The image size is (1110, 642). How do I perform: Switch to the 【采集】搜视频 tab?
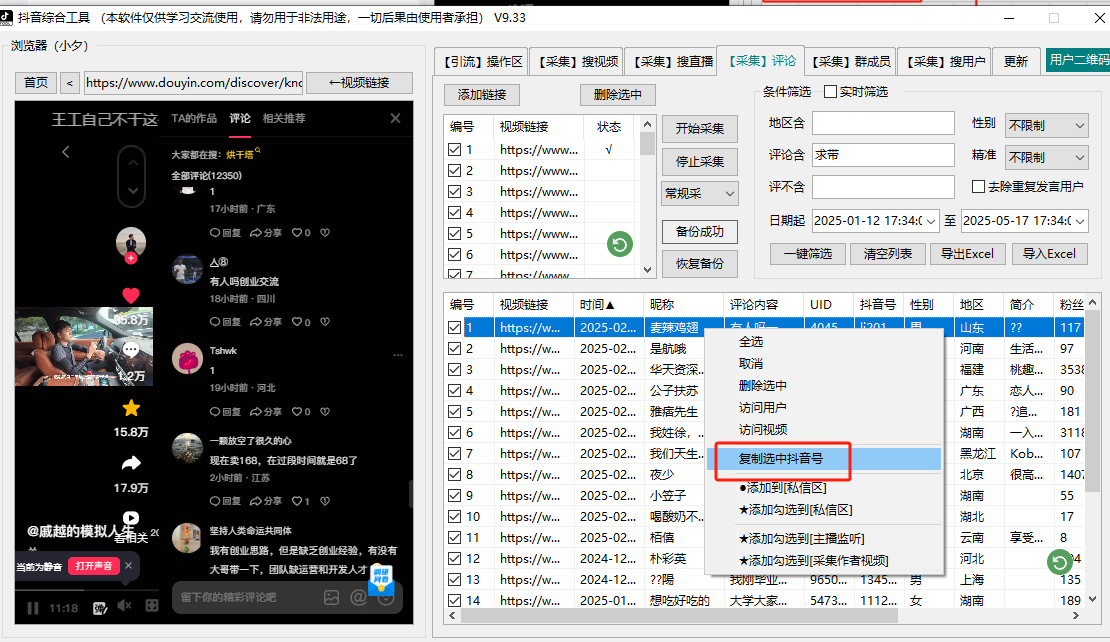pos(574,62)
